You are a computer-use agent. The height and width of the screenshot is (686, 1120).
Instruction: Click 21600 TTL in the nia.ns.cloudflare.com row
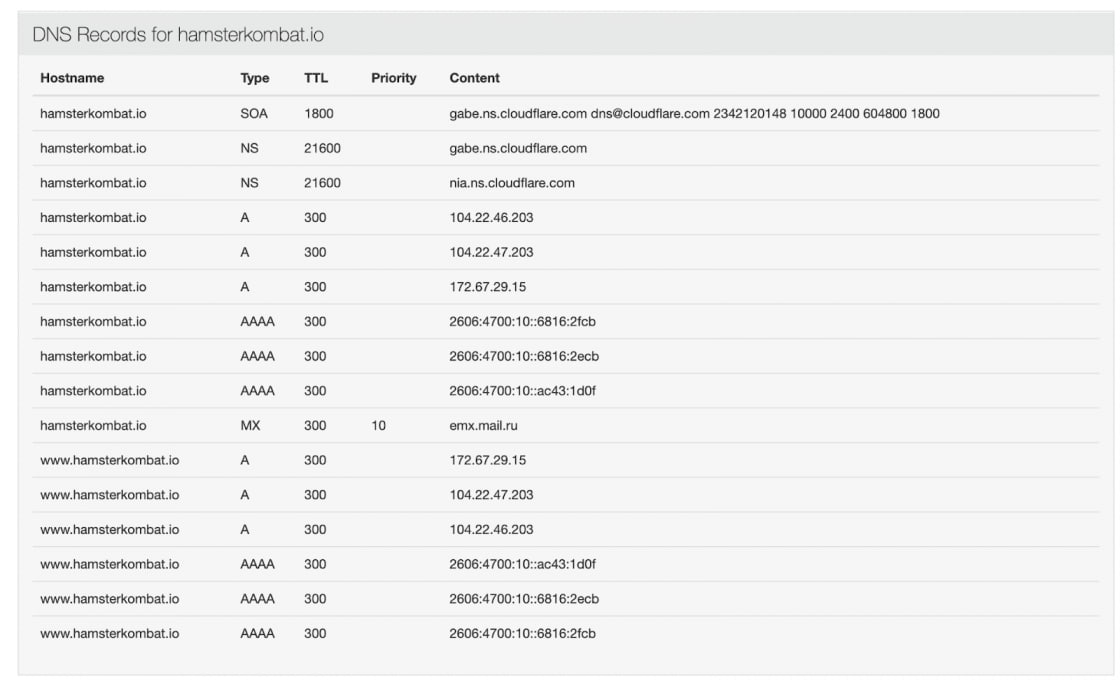tap(322, 182)
